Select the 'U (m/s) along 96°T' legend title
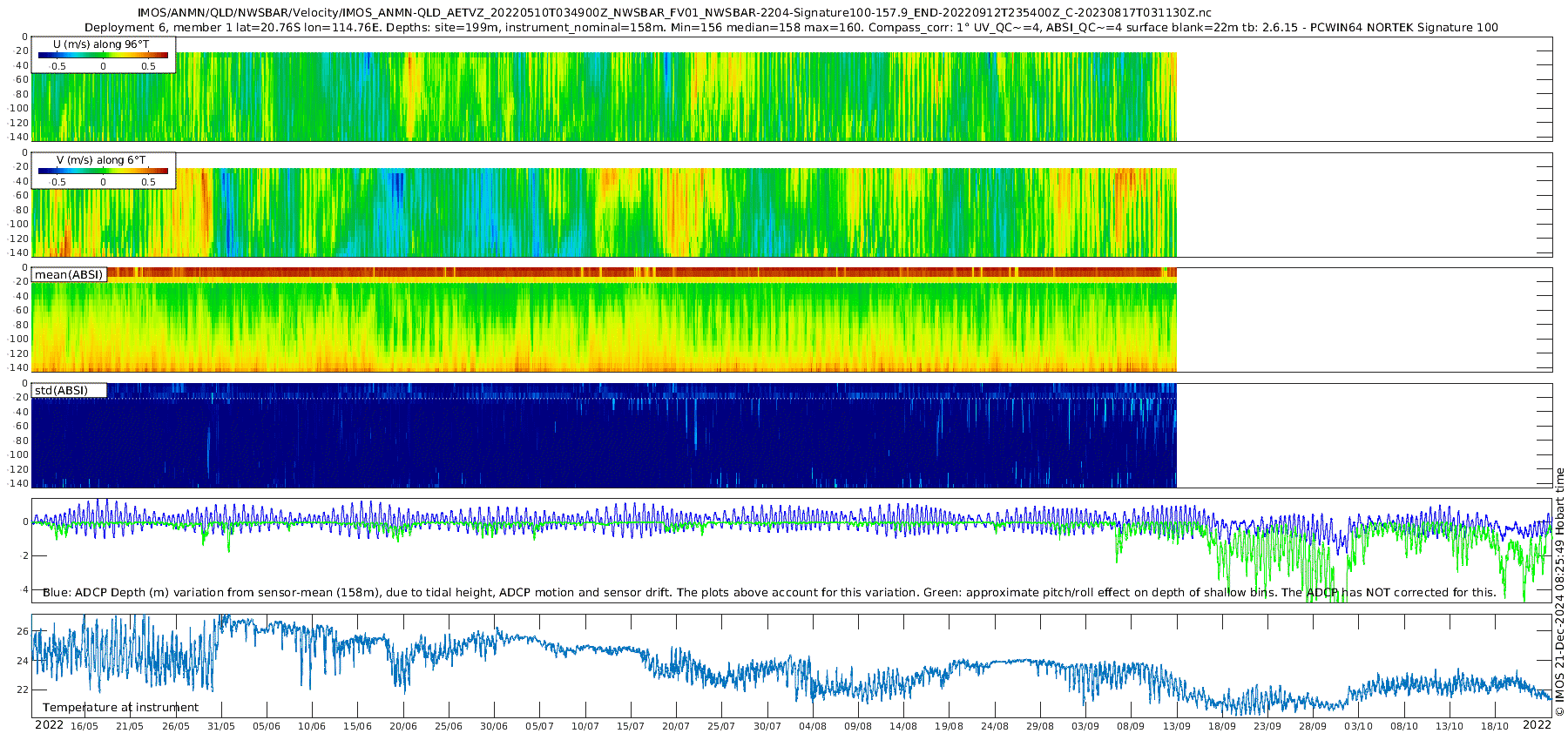Screen dimensions: 1568x740 pos(101,44)
